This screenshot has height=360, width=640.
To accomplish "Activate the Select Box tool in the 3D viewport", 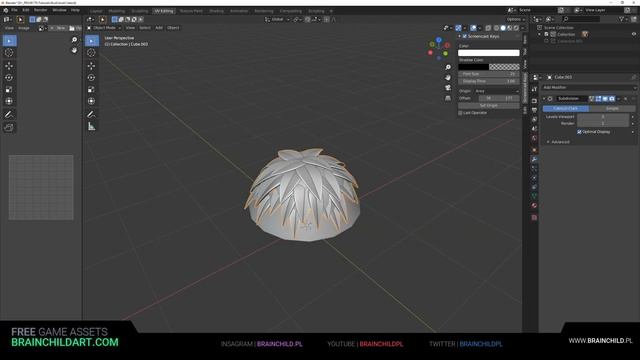I will coord(92,40).
